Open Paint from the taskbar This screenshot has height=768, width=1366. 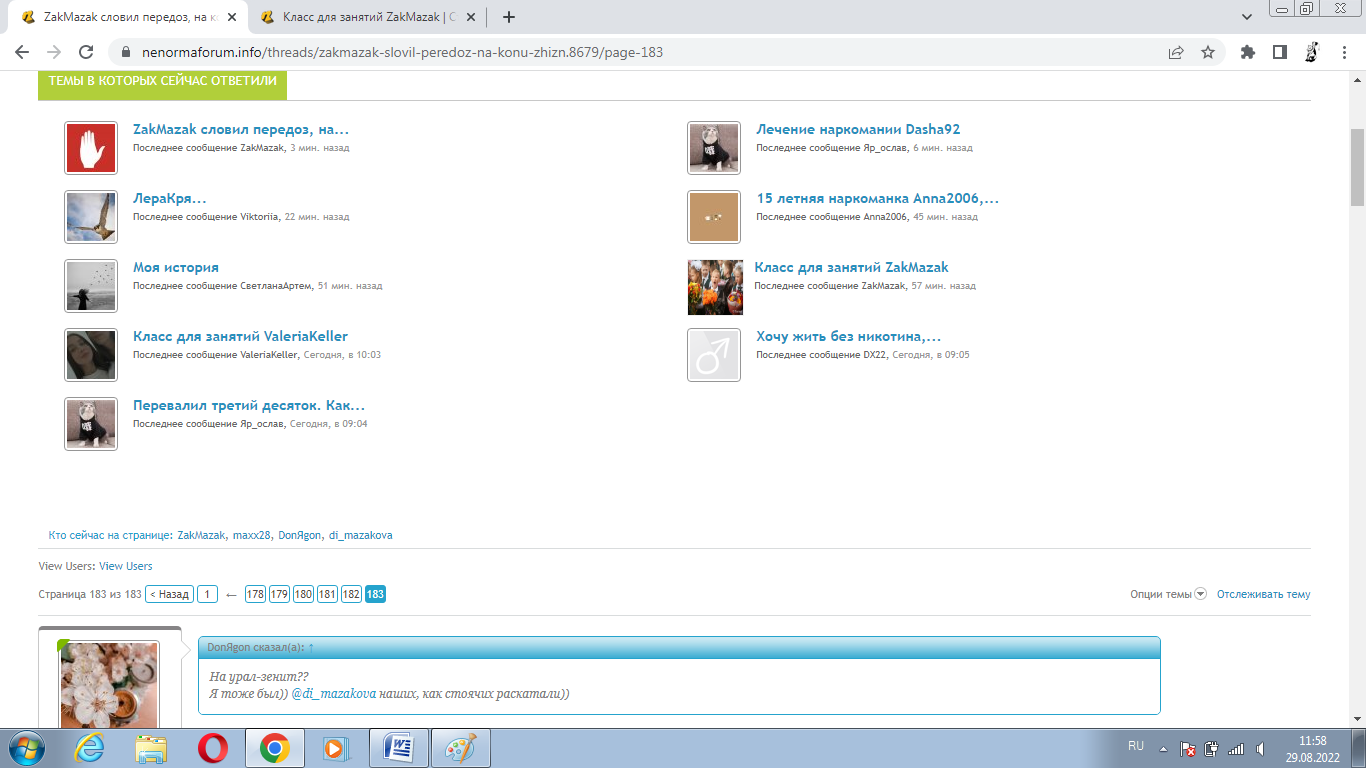click(460, 747)
